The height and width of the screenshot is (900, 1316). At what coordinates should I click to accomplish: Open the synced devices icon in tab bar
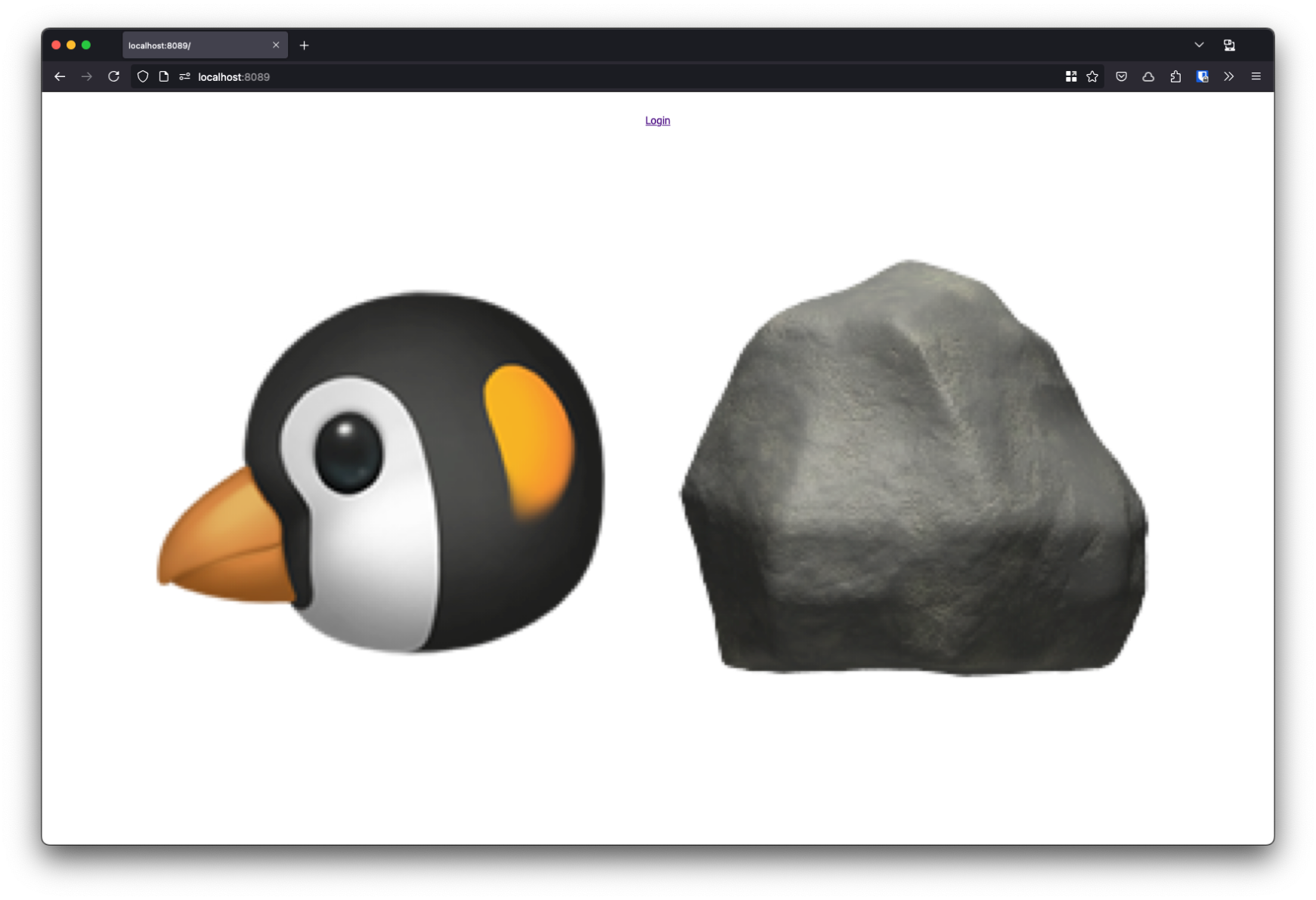point(1229,45)
